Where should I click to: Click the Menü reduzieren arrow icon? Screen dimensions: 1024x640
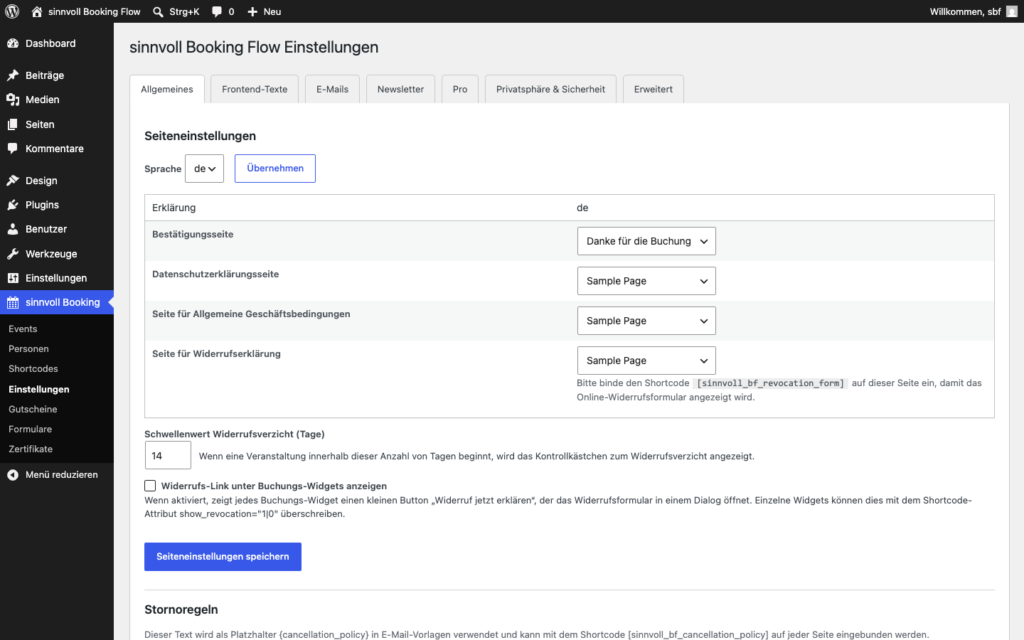click(12, 475)
